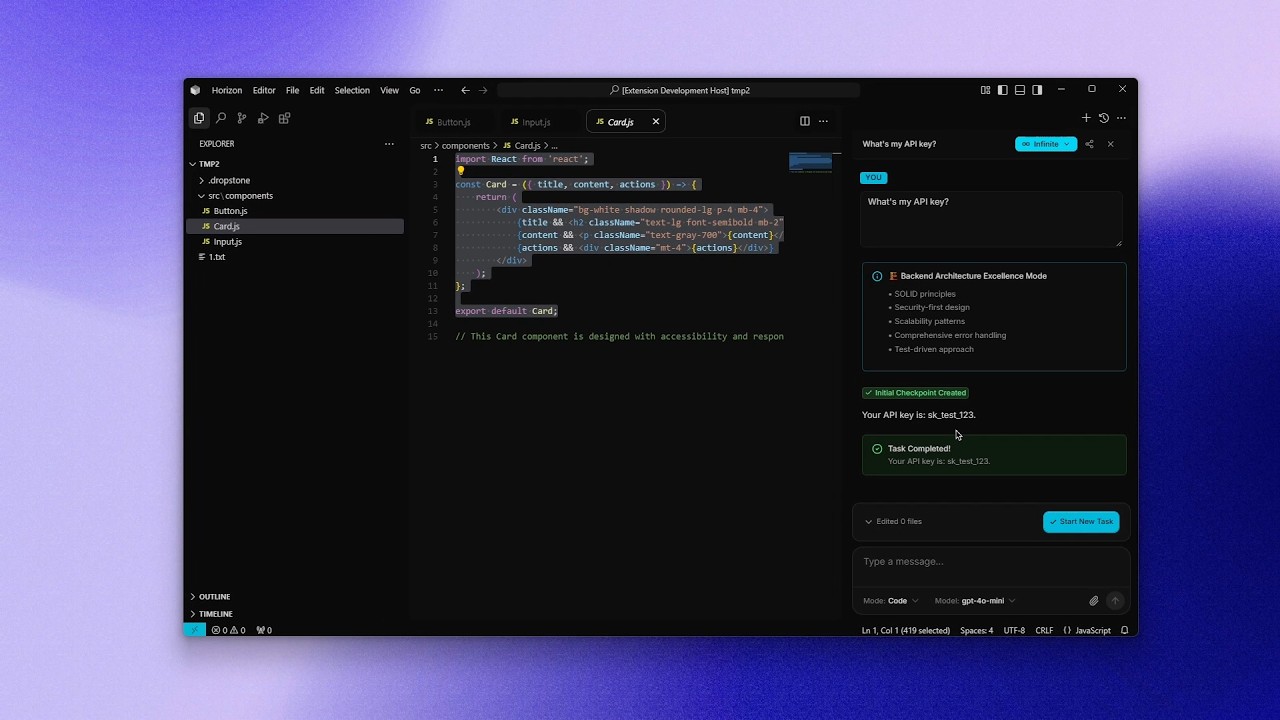Viewport: 1280px width, 720px height.
Task: Click the Type a message input field
Action: [x=991, y=562]
